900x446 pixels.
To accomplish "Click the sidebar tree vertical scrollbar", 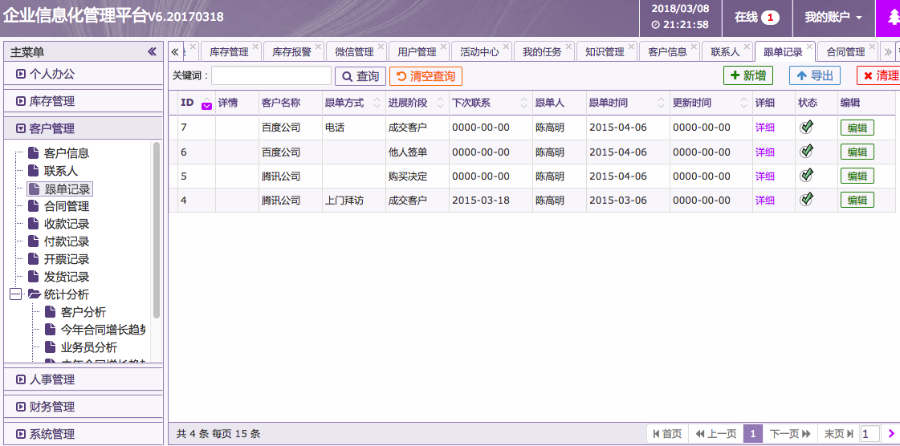I will [x=157, y=230].
